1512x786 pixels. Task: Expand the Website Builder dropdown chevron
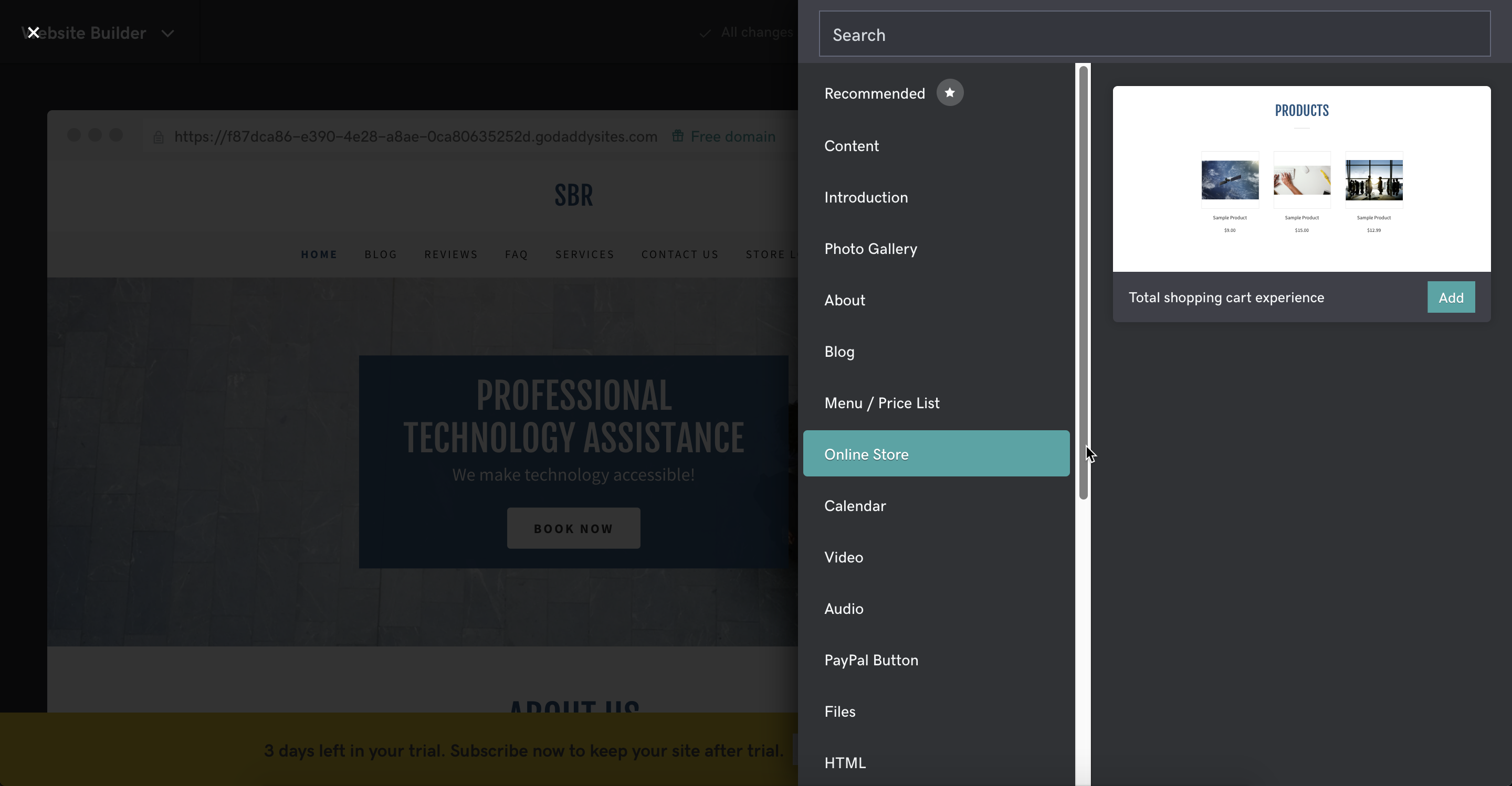(168, 34)
